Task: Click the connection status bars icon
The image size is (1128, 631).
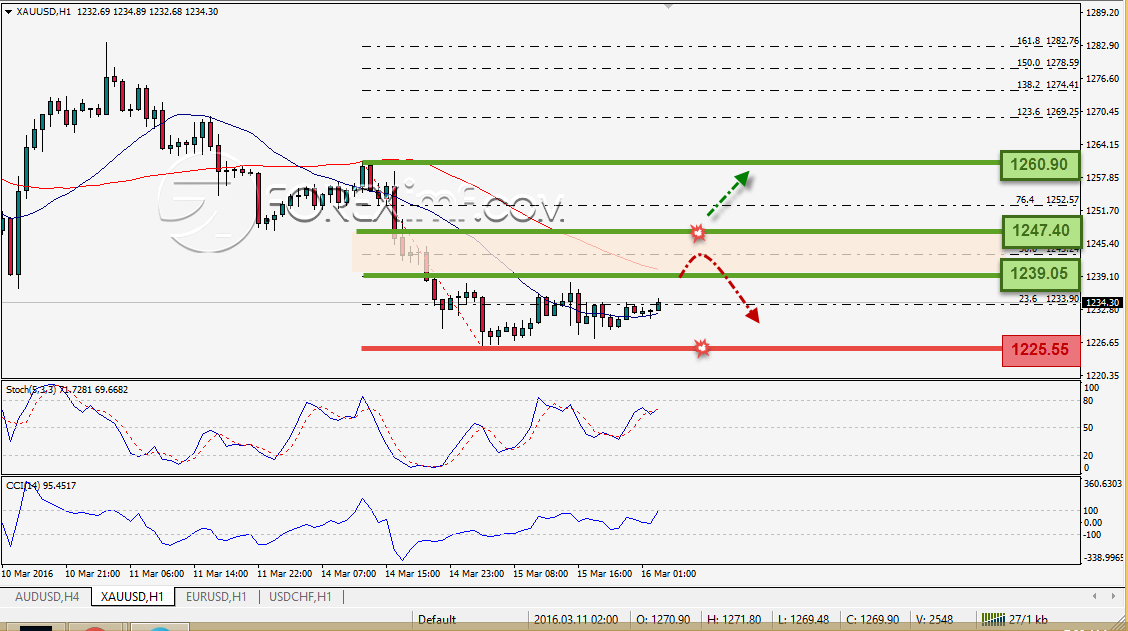Action: [993, 619]
